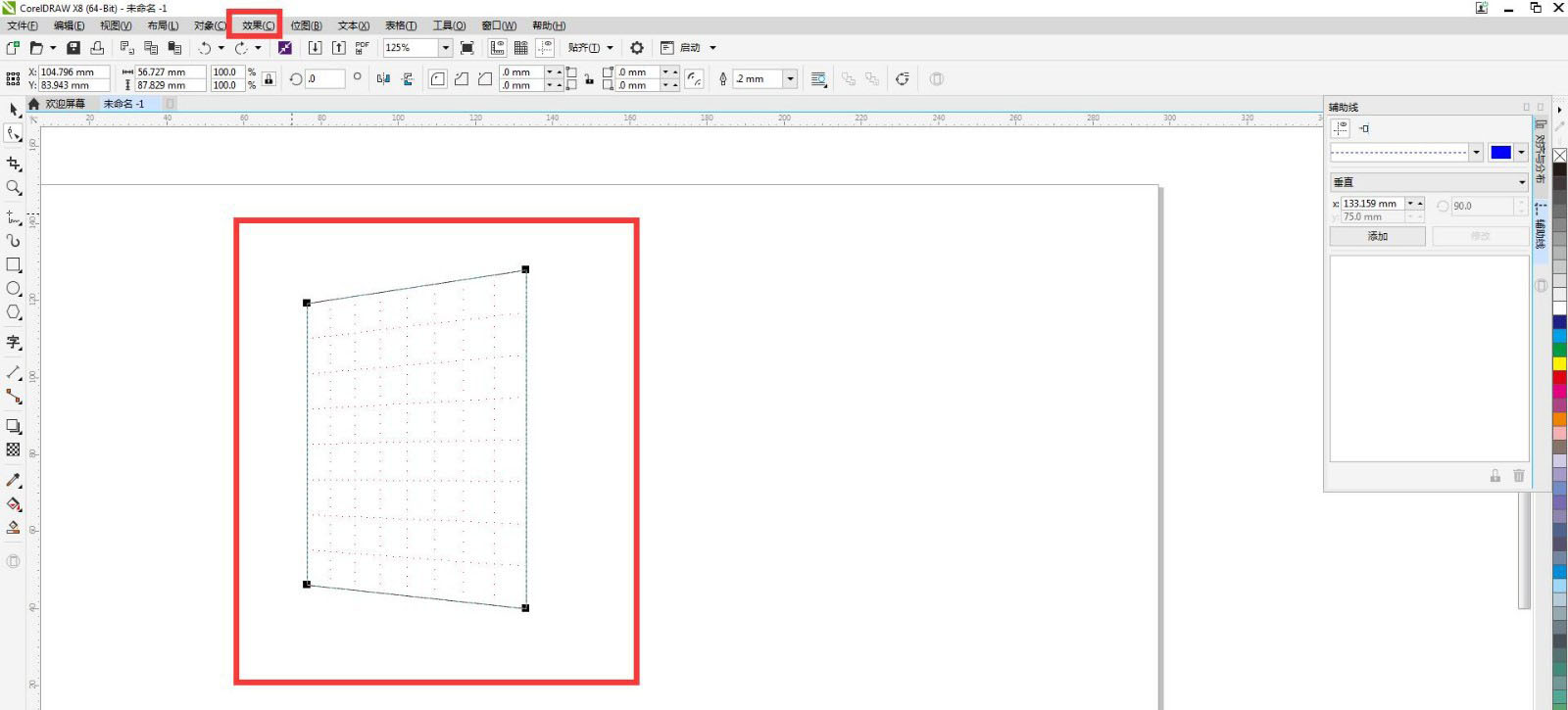Select the Ellipse tool
The height and width of the screenshot is (710, 1568).
[14, 289]
